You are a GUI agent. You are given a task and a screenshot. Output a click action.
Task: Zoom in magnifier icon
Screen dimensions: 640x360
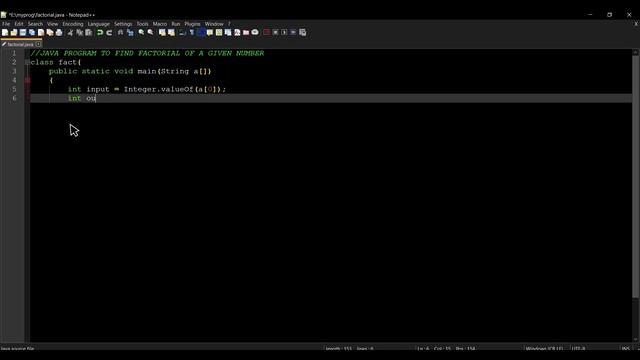coord(141,32)
